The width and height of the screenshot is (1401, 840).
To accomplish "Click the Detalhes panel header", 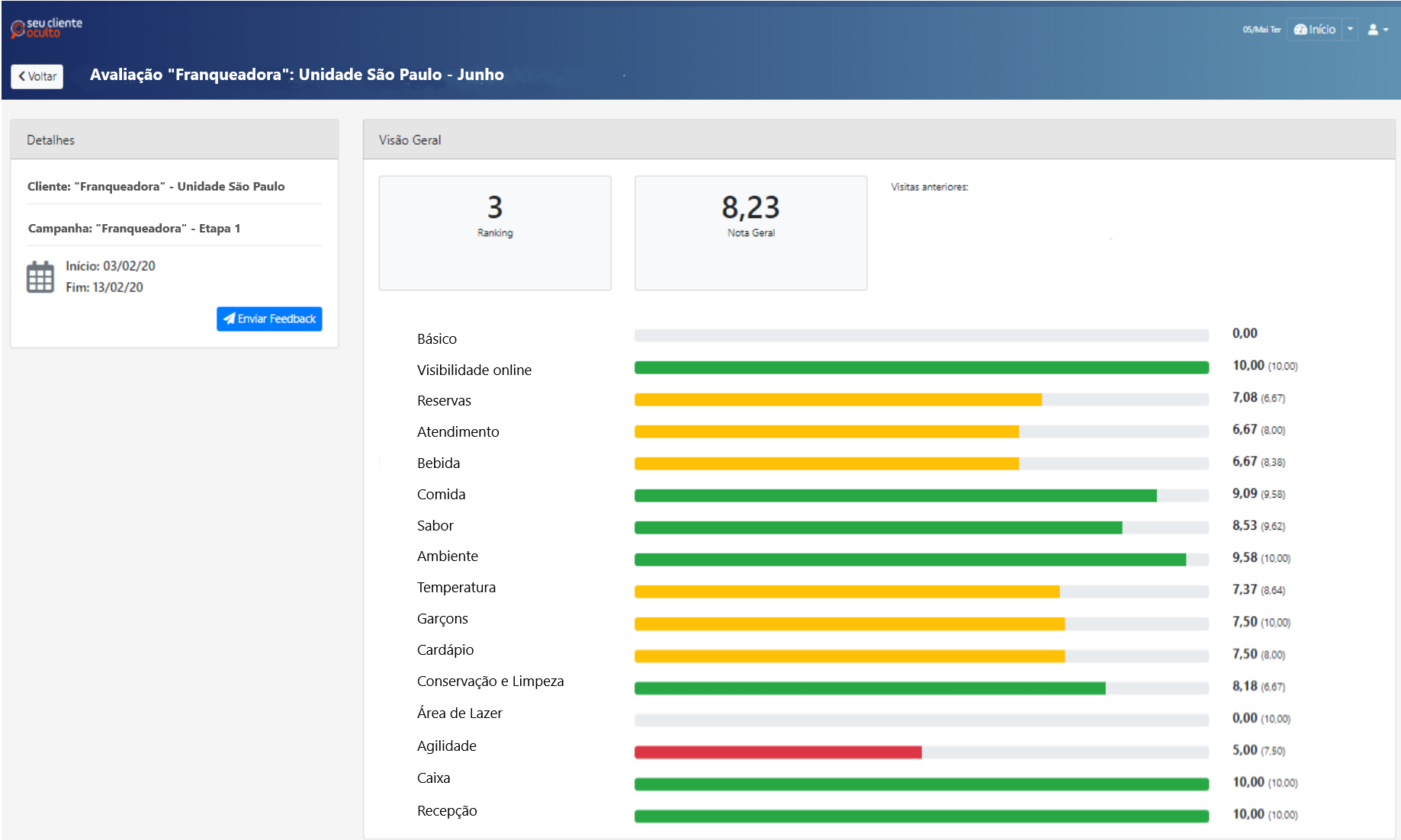I will coord(51,140).
